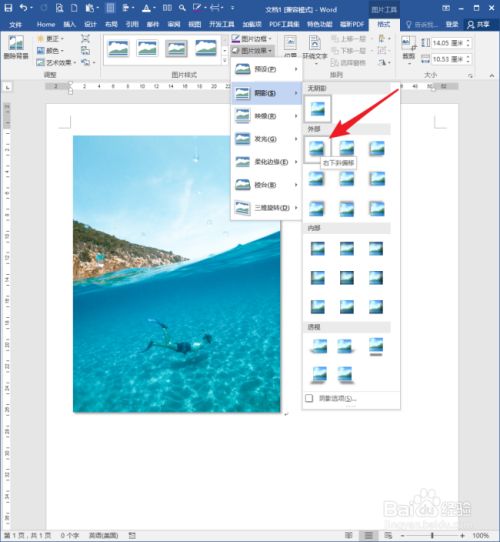Open the 选择窗格 selection pane
This screenshot has height=542, width=500.
pos(349,63)
